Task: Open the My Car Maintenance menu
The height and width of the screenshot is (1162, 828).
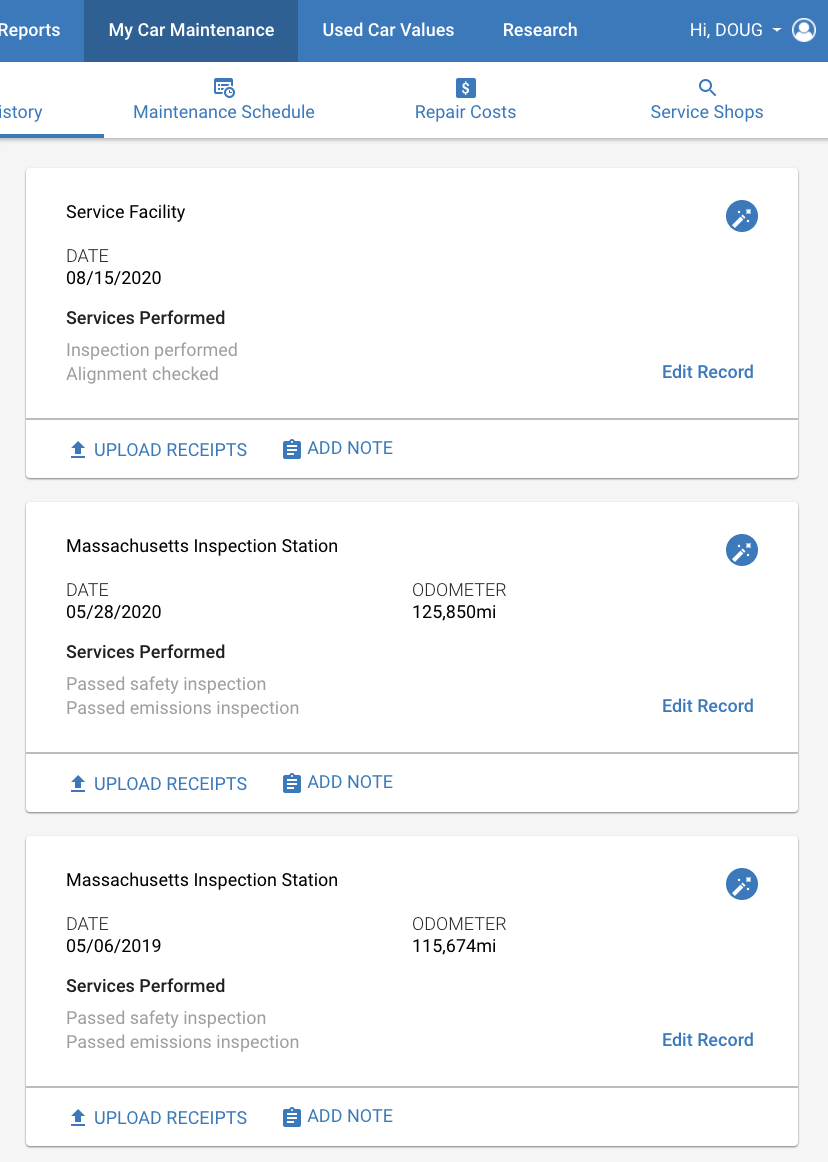Action: pyautogui.click(x=191, y=30)
